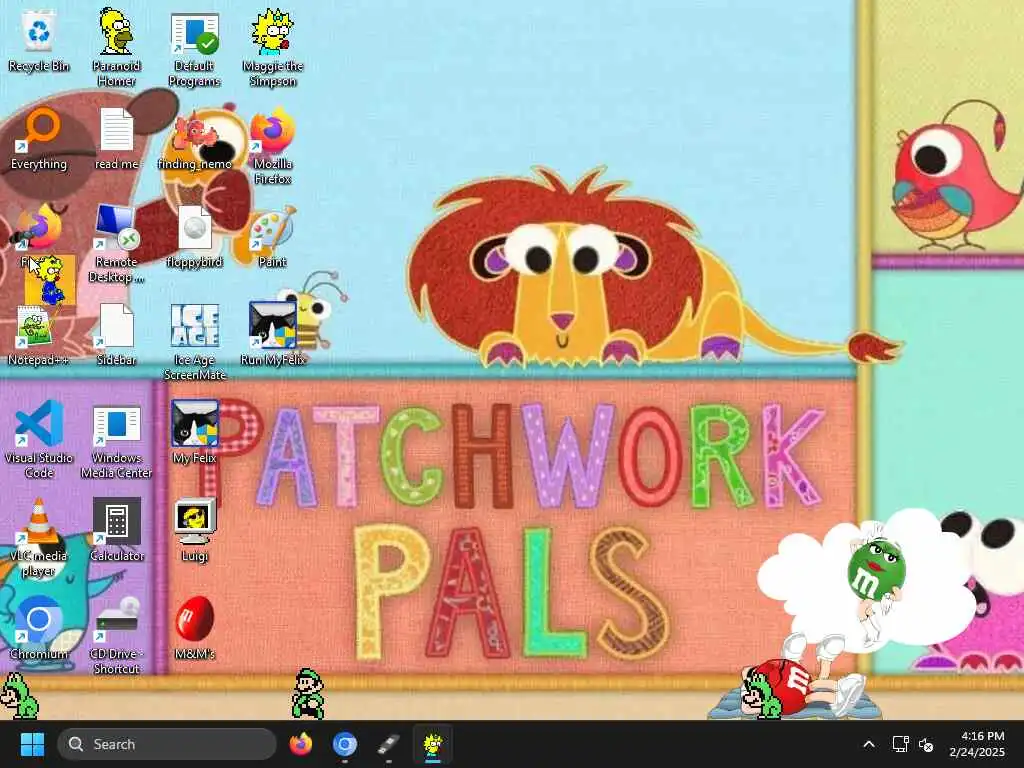
Task: Click the taskbar Search box
Action: pos(167,744)
